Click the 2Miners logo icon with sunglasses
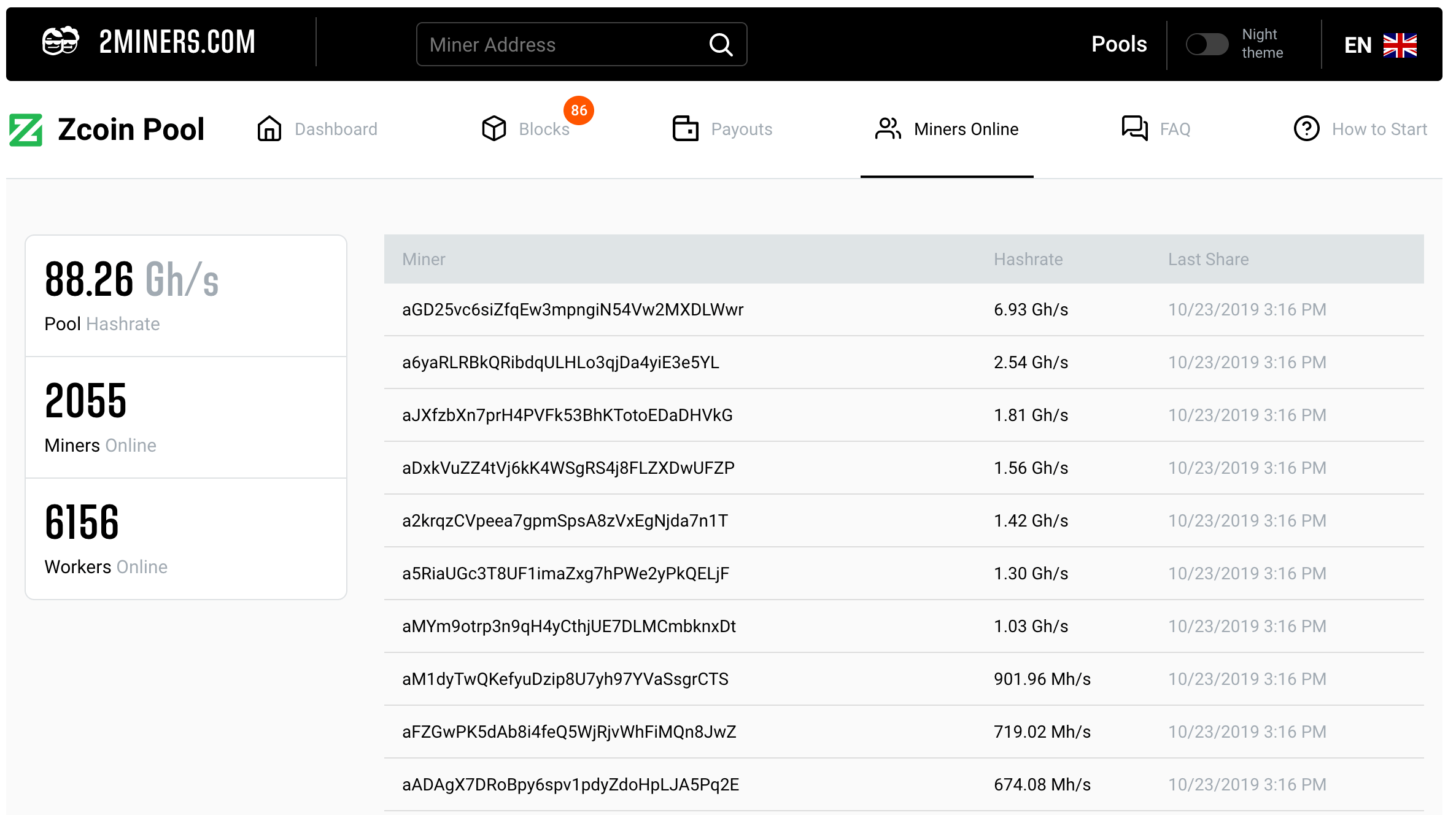 pyautogui.click(x=60, y=42)
